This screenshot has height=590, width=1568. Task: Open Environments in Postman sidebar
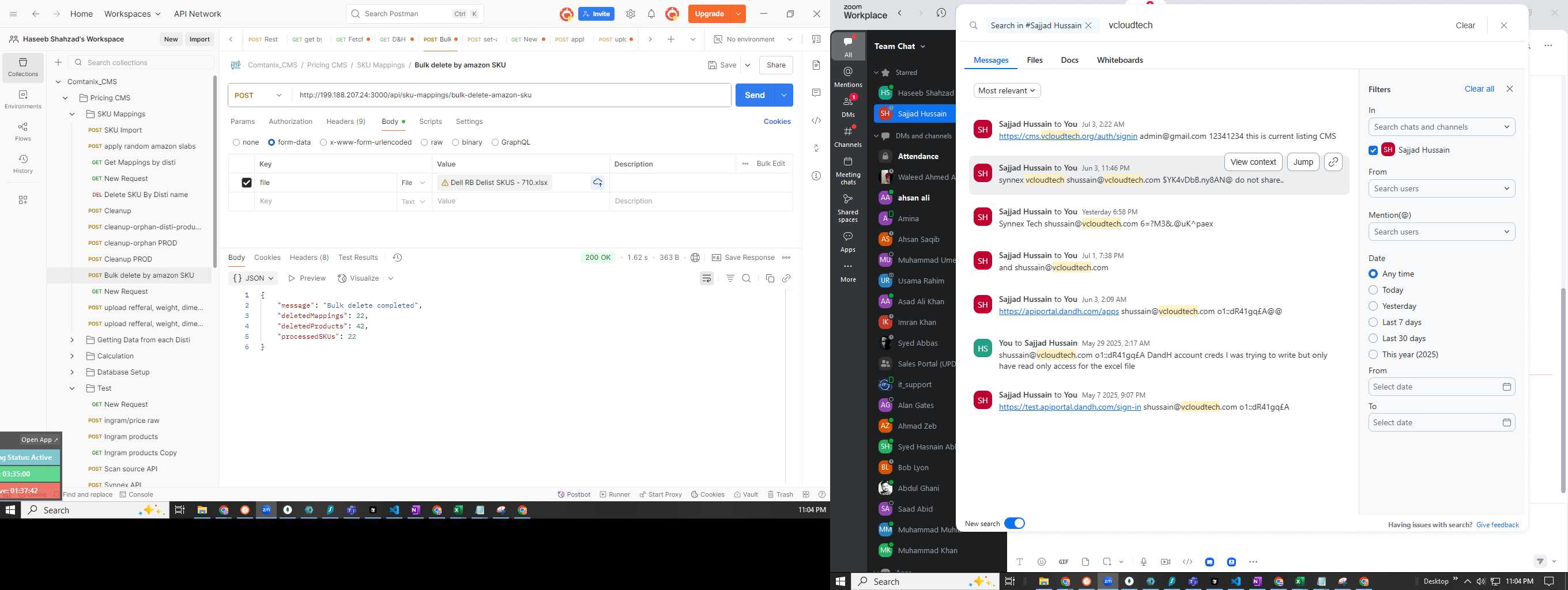[23, 99]
